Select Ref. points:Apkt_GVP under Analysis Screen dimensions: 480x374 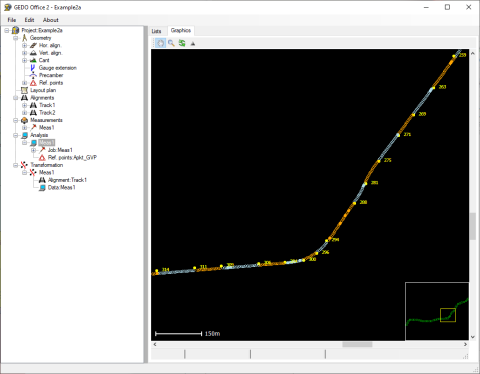72,157
